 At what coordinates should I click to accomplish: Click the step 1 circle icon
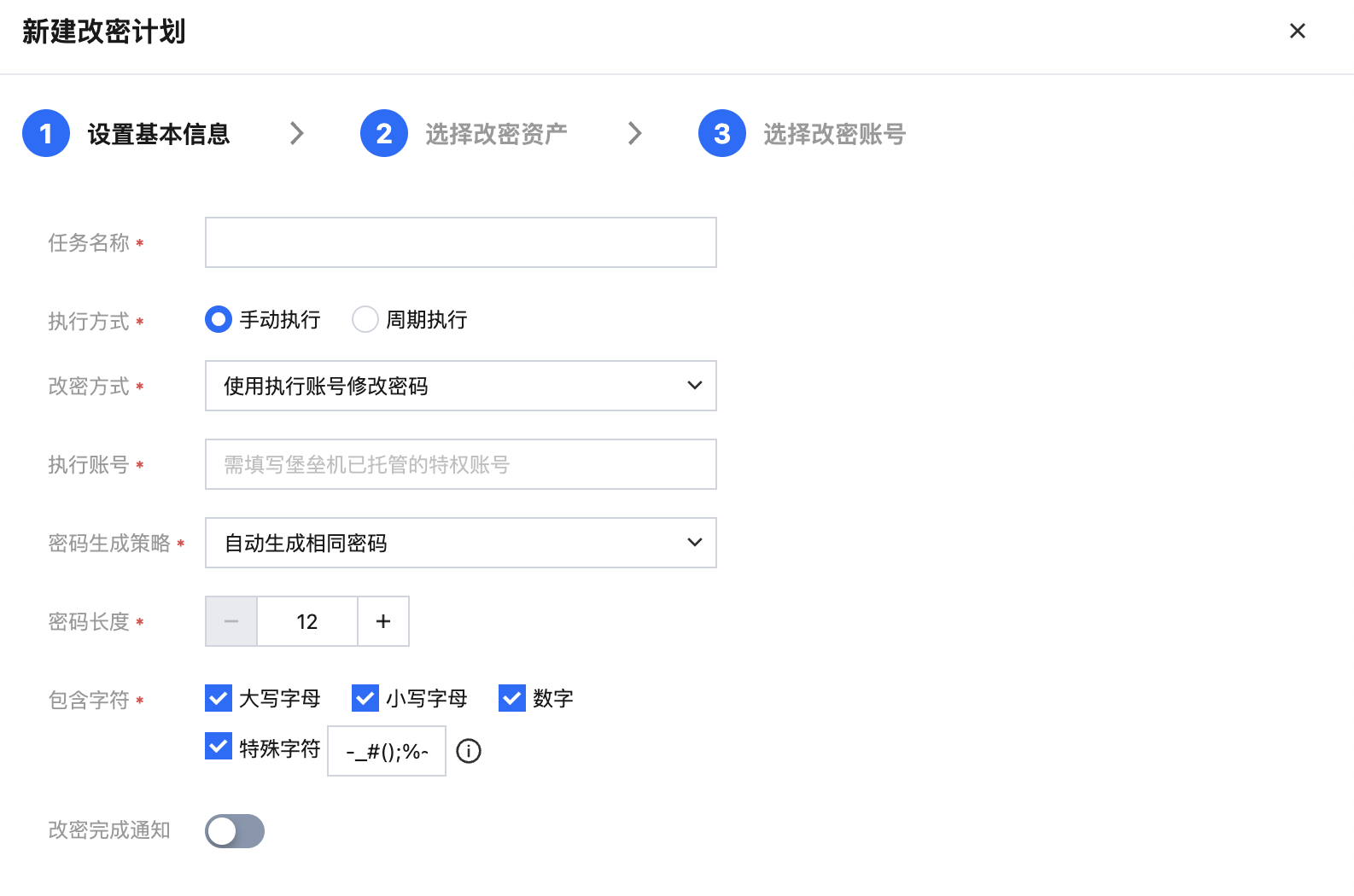click(x=46, y=134)
